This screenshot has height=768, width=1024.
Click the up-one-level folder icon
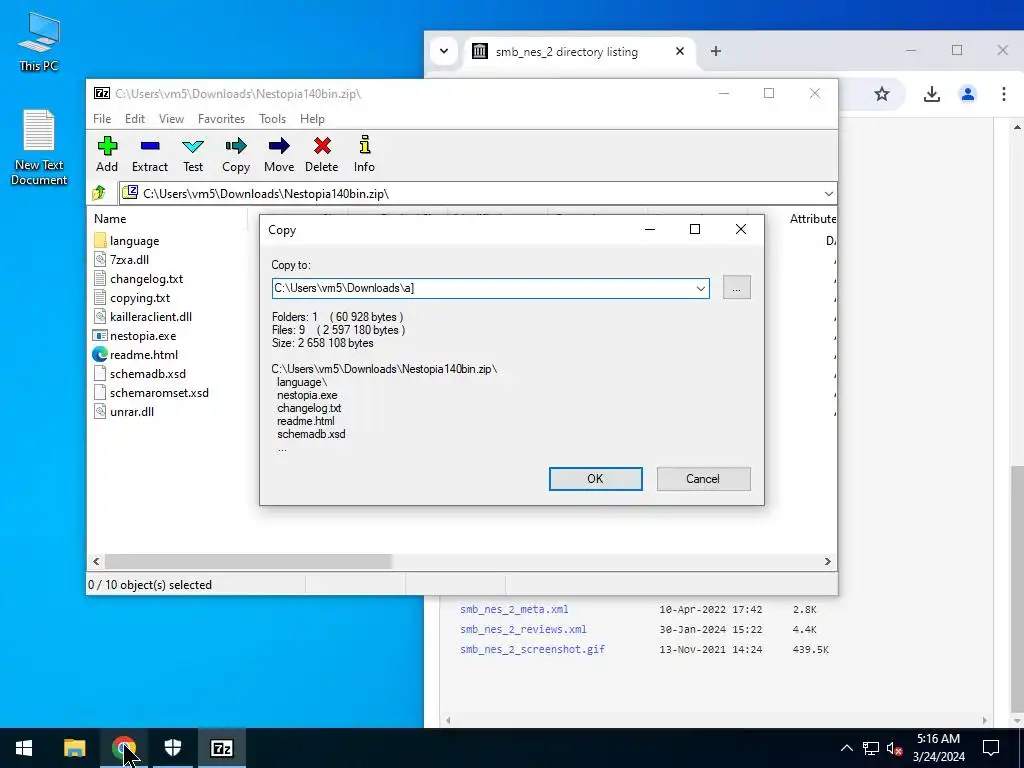coord(99,193)
